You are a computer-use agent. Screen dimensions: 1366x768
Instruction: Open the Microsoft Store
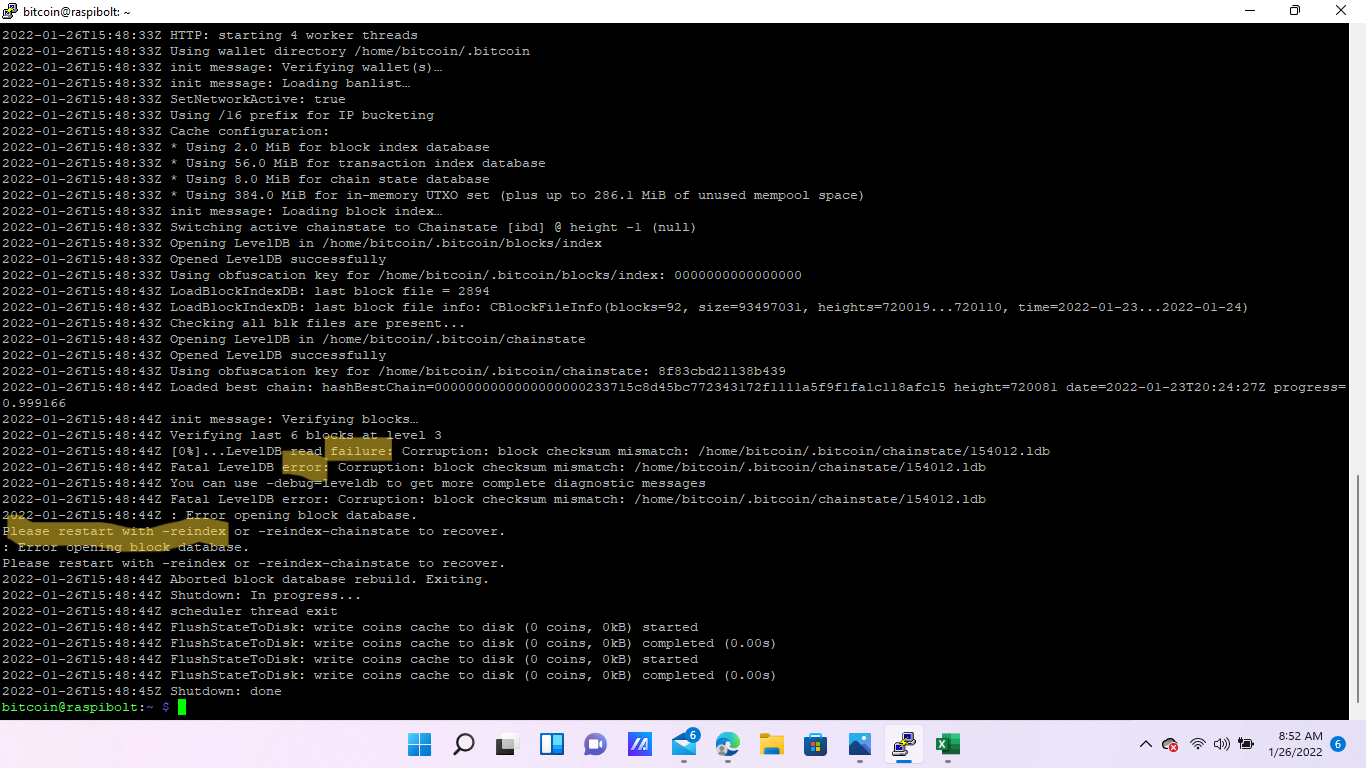(x=815, y=744)
